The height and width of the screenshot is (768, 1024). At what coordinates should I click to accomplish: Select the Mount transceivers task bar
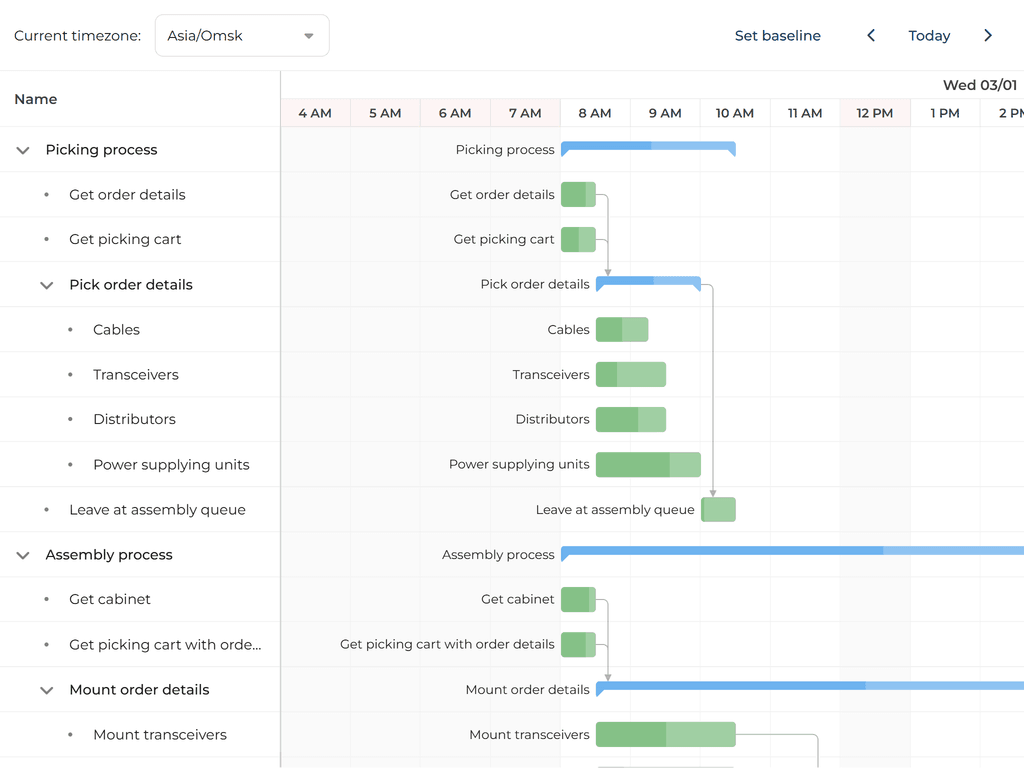pyautogui.click(x=665, y=734)
